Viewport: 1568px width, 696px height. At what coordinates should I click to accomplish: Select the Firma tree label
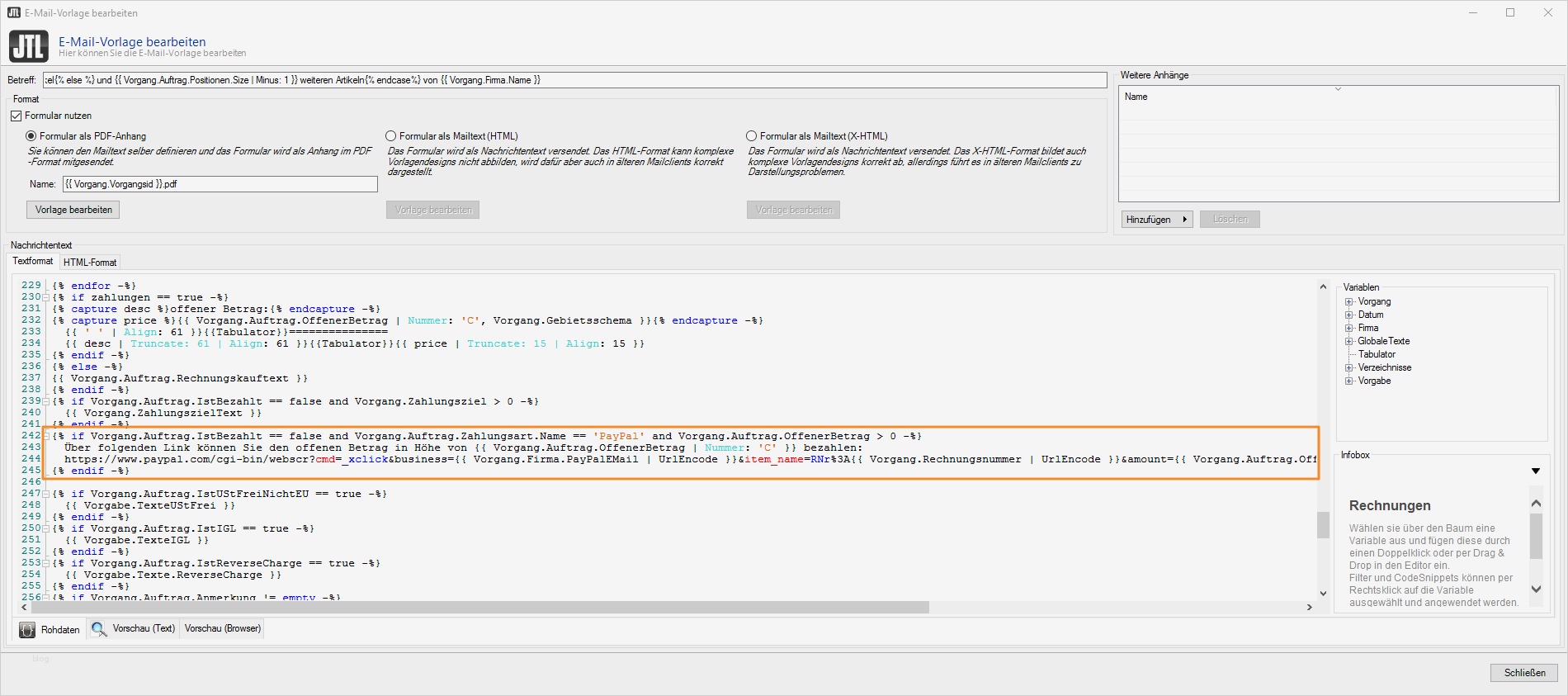point(1368,329)
